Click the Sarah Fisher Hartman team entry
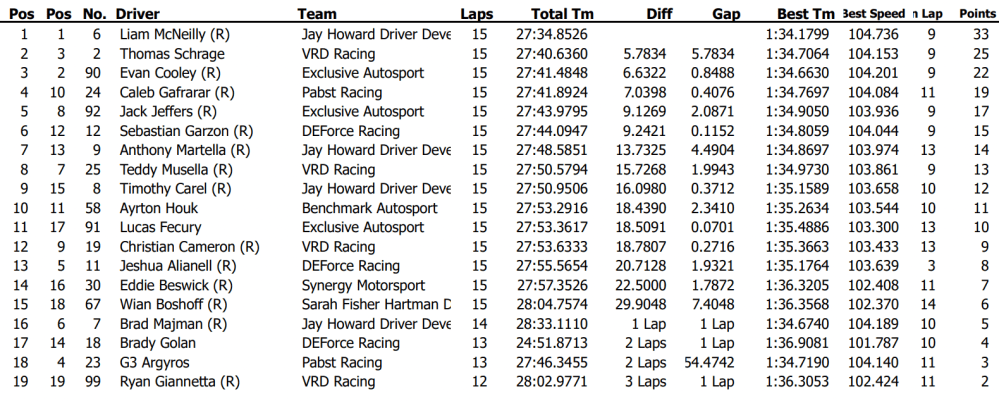 (376, 305)
